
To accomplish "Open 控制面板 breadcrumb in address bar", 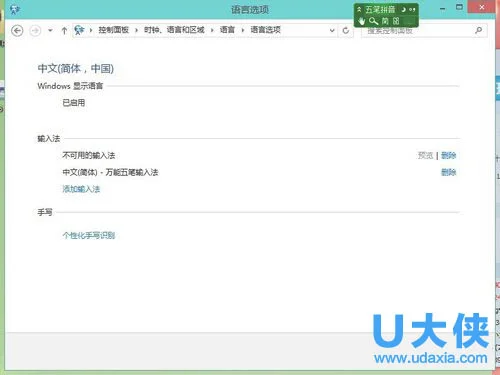I will pos(113,30).
